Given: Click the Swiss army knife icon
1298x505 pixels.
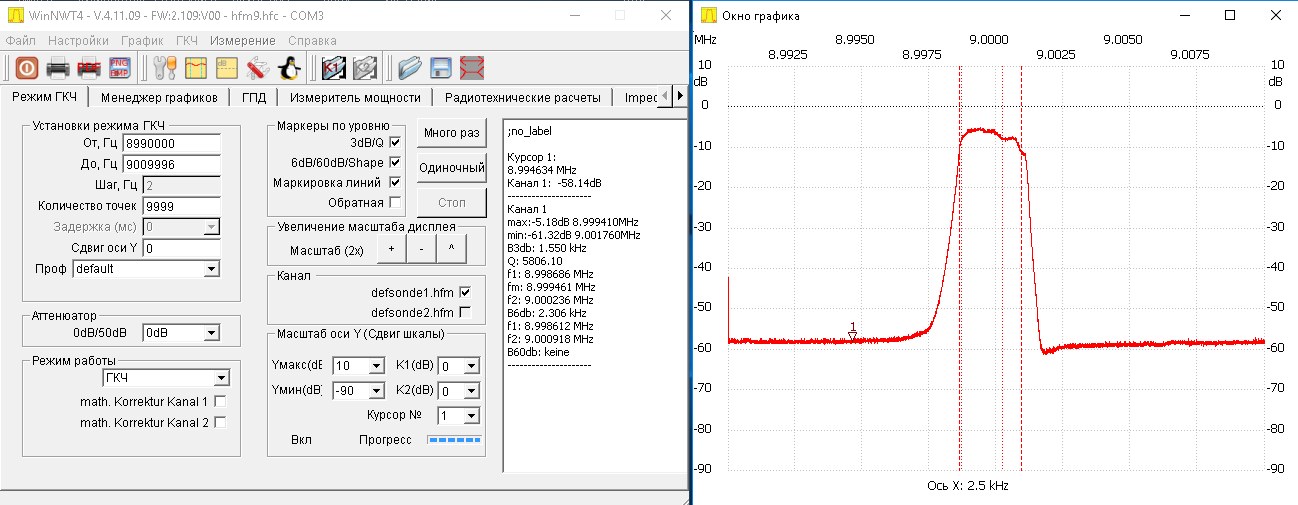Looking at the screenshot, I should point(257,68).
